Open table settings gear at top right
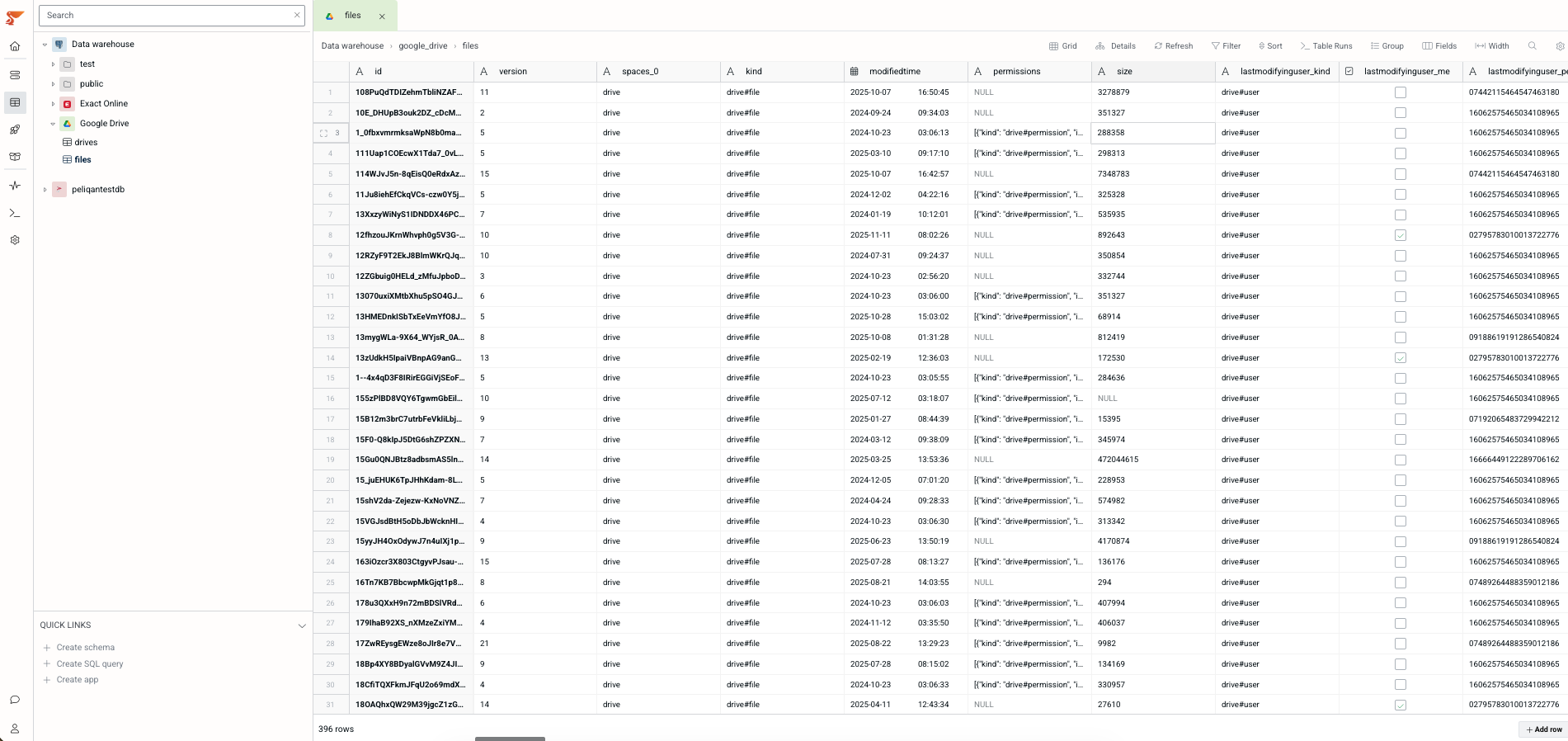The image size is (1568, 741). (1560, 46)
